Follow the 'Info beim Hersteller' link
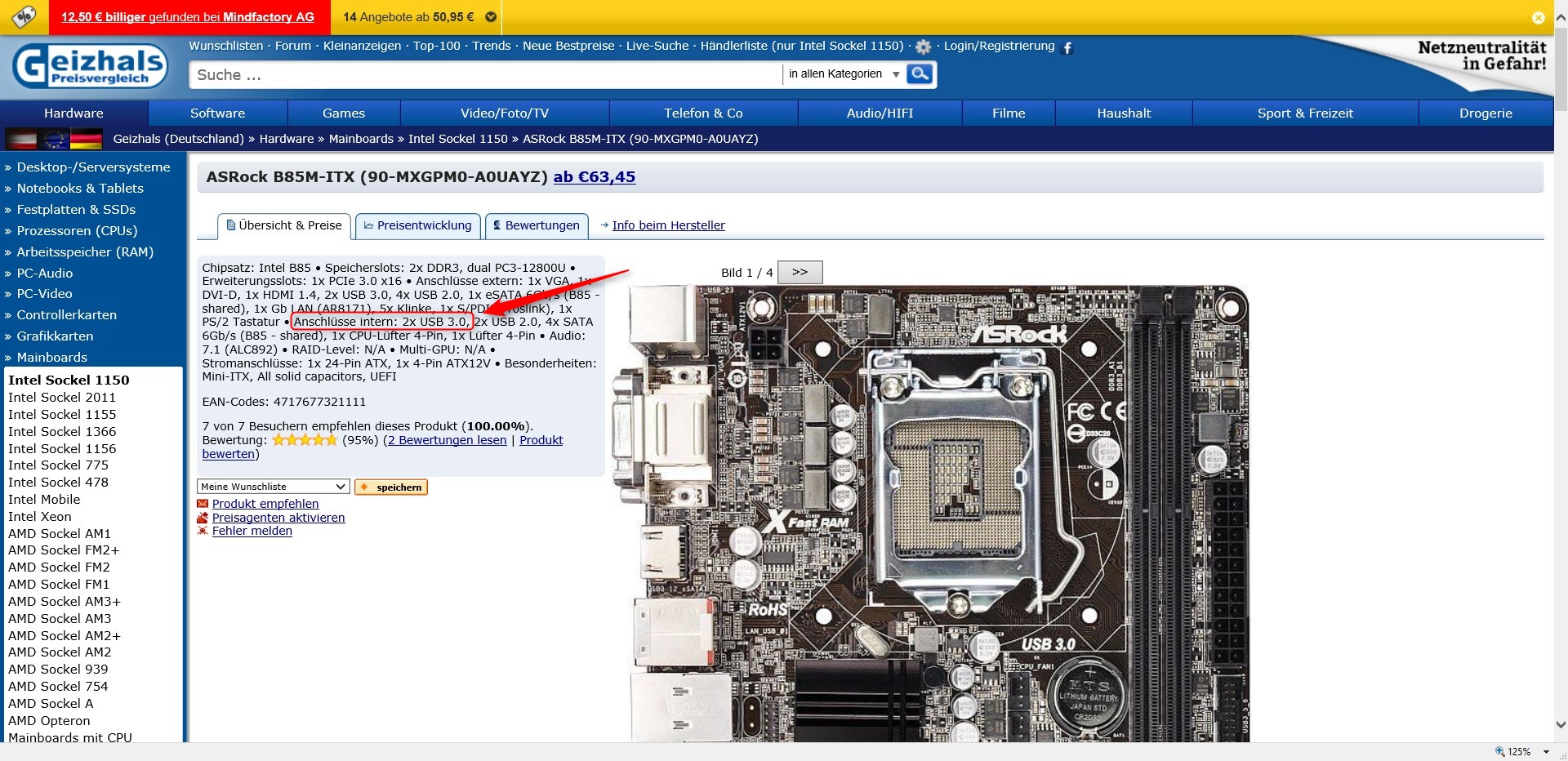 pos(668,226)
